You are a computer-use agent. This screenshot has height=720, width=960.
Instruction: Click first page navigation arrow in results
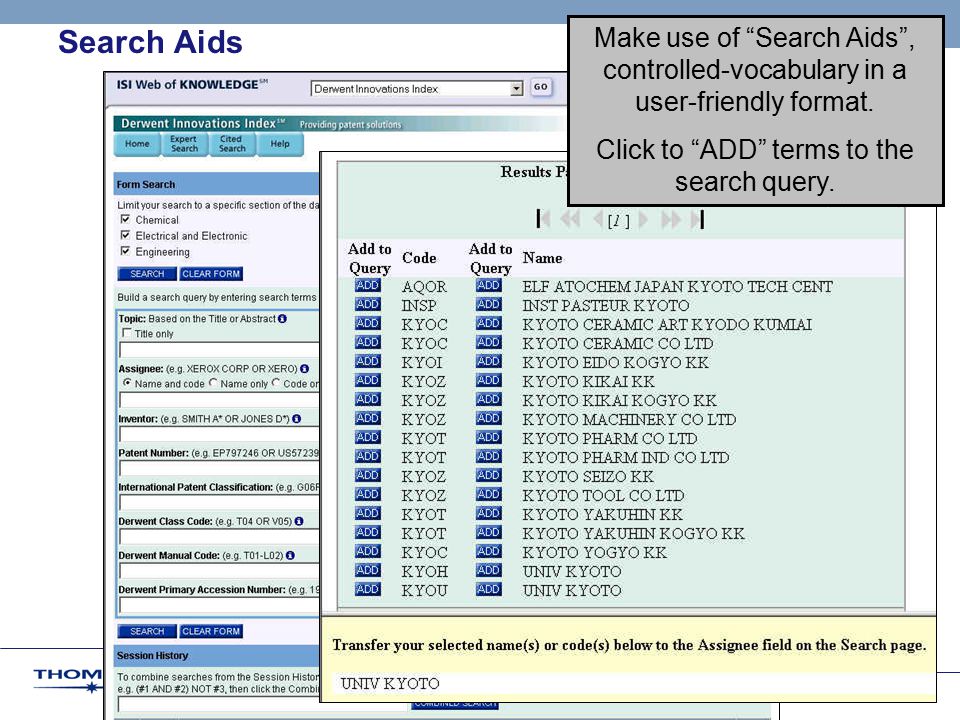tap(543, 219)
